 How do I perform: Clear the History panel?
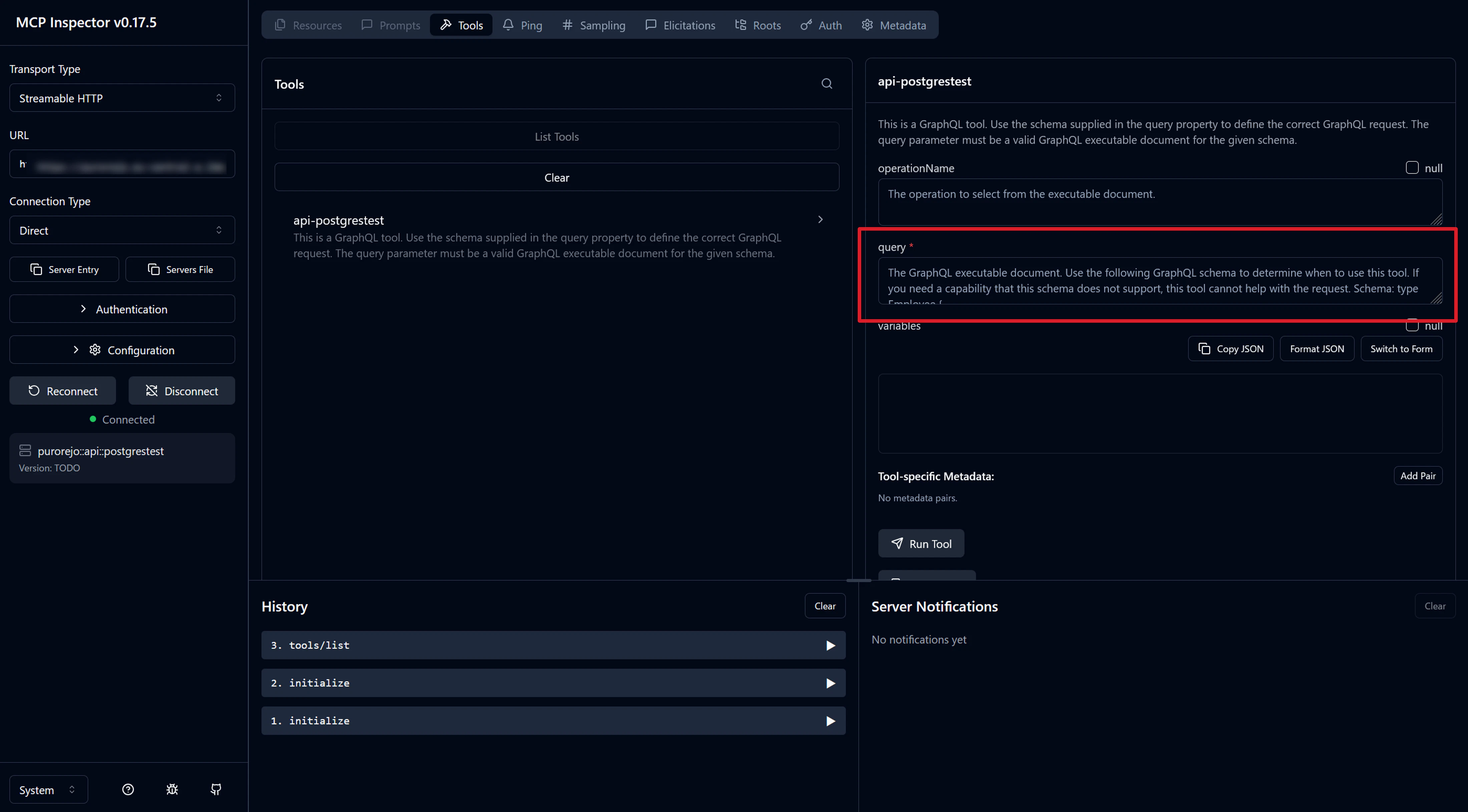825,606
